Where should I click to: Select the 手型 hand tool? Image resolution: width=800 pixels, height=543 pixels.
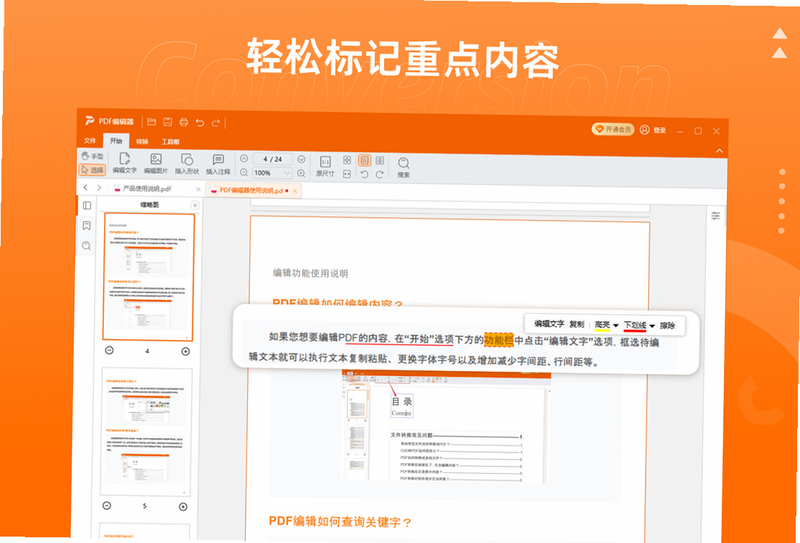pos(92,156)
